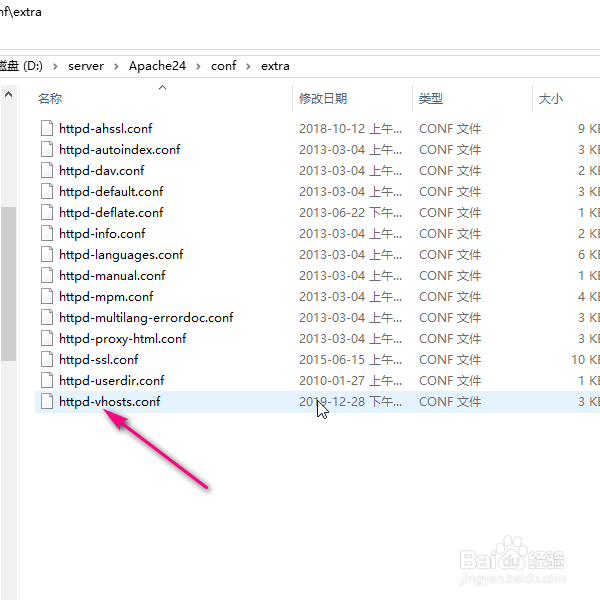The image size is (600, 600).
Task: Select file name httpd-default.conf
Action: (x=111, y=192)
